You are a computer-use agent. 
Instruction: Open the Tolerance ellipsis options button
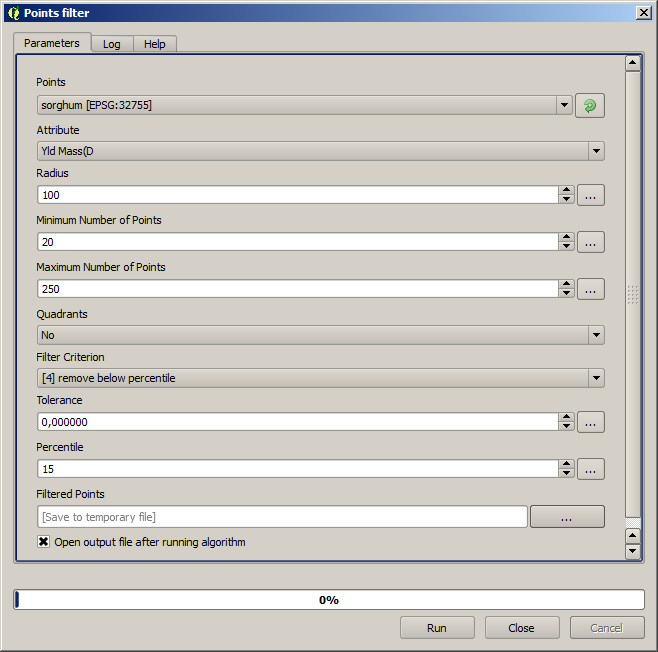point(590,422)
